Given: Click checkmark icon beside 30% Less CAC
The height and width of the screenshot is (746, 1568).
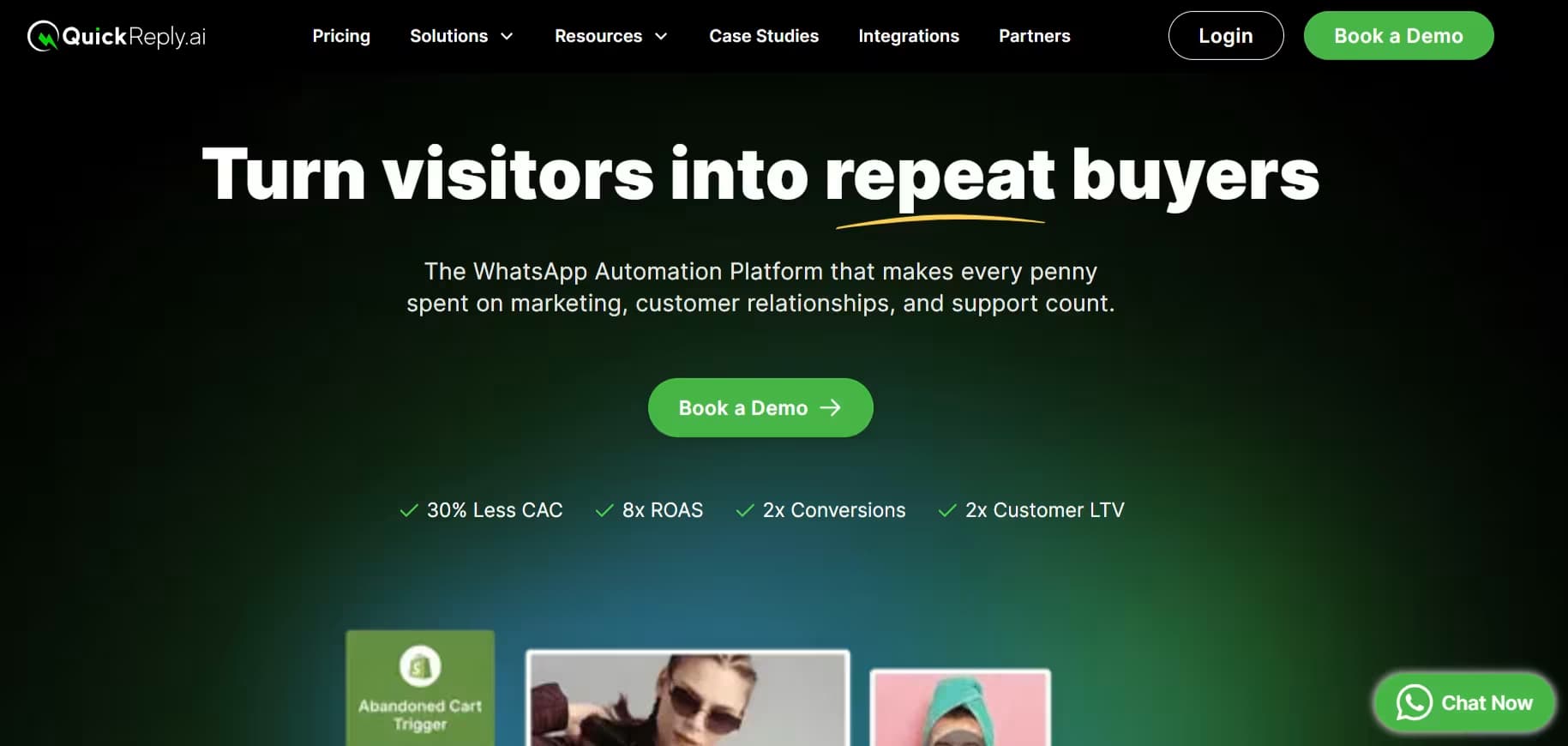Looking at the screenshot, I should click(x=409, y=510).
